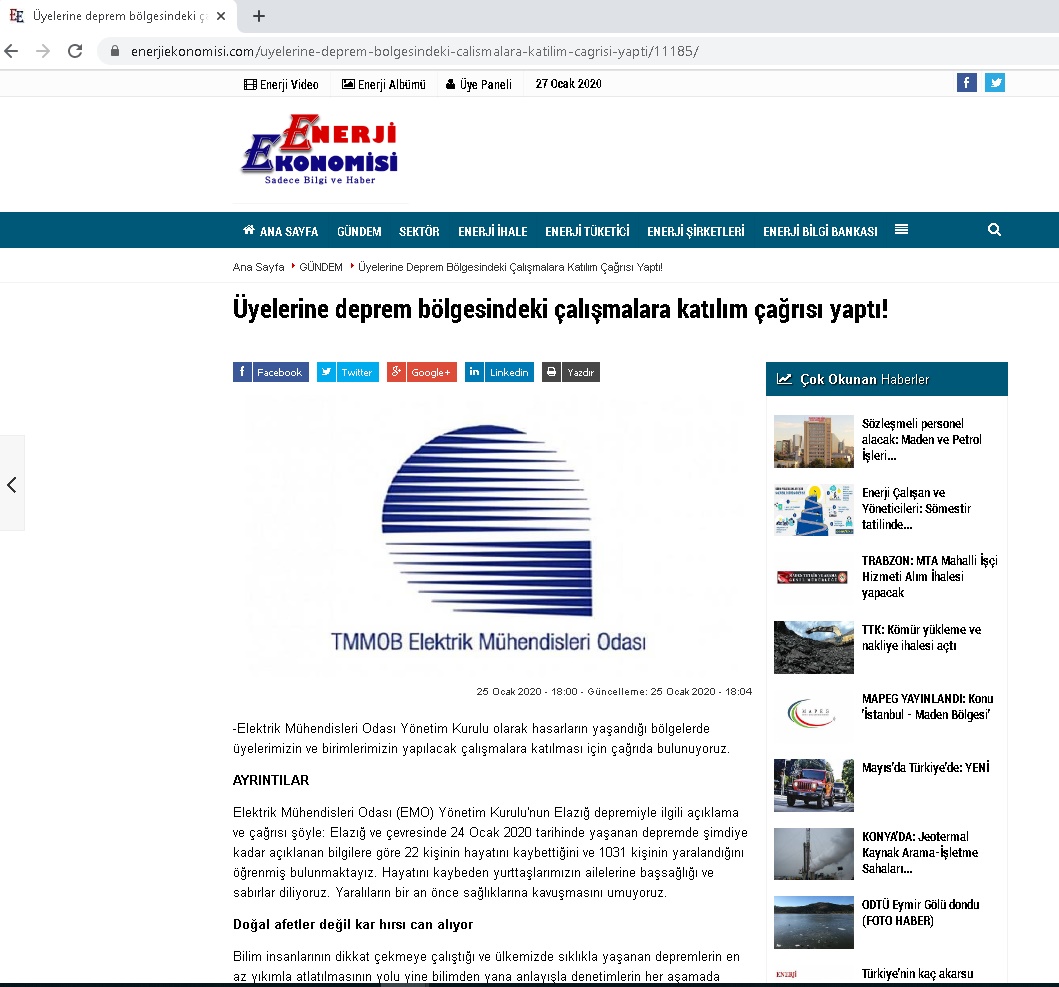This screenshot has width=1059, height=987.
Task: Open ODTÜ Eymir Gölü thumbnail
Action: click(x=814, y=922)
